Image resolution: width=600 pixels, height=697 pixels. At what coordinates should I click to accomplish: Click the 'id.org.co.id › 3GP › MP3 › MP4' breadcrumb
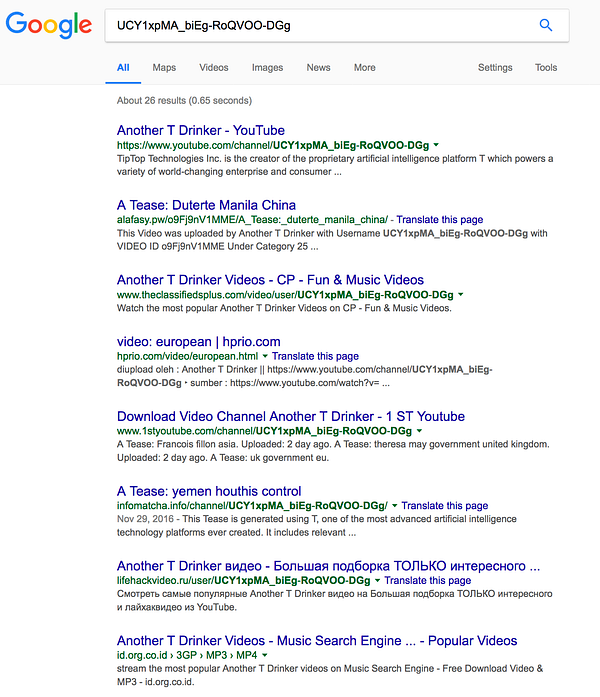tap(187, 655)
